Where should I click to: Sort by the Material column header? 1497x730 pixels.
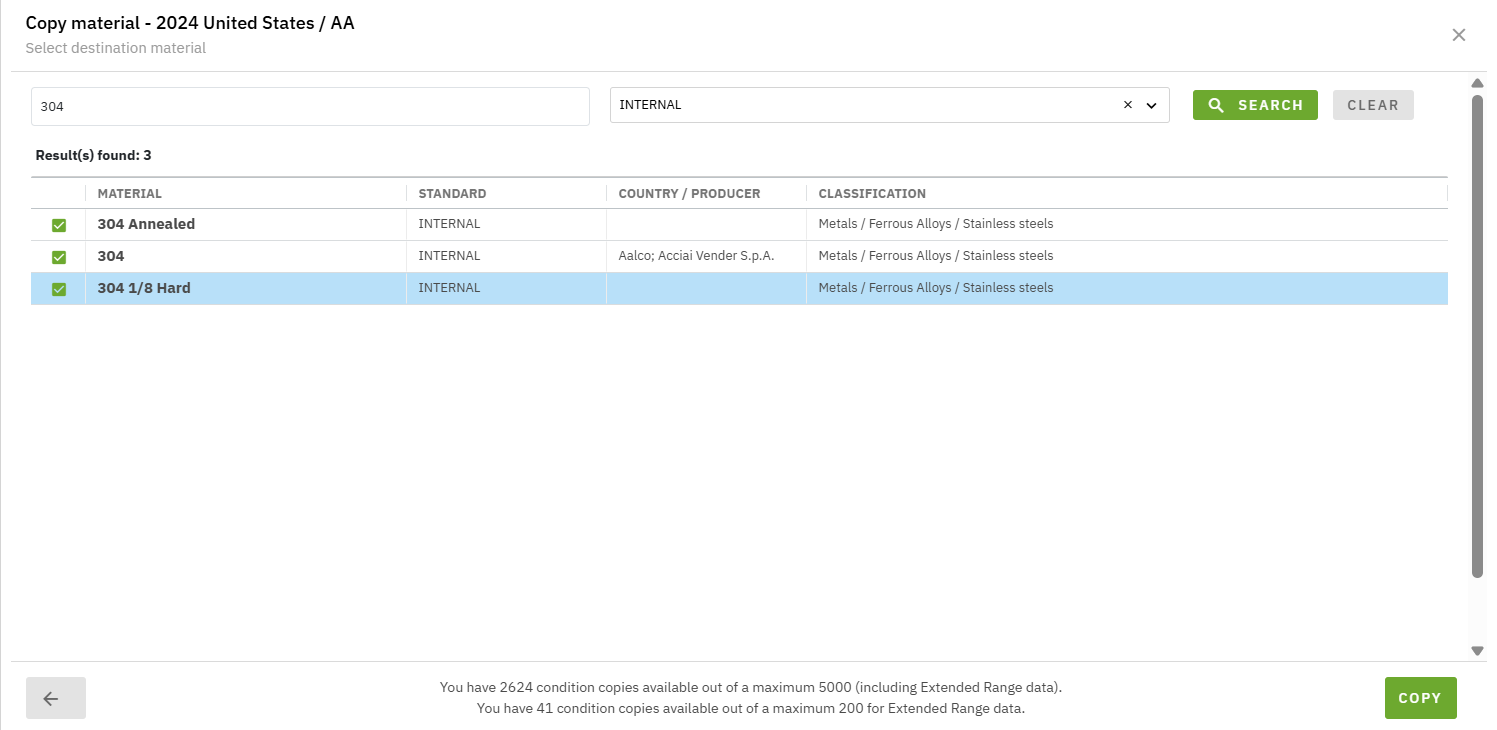tap(130, 194)
